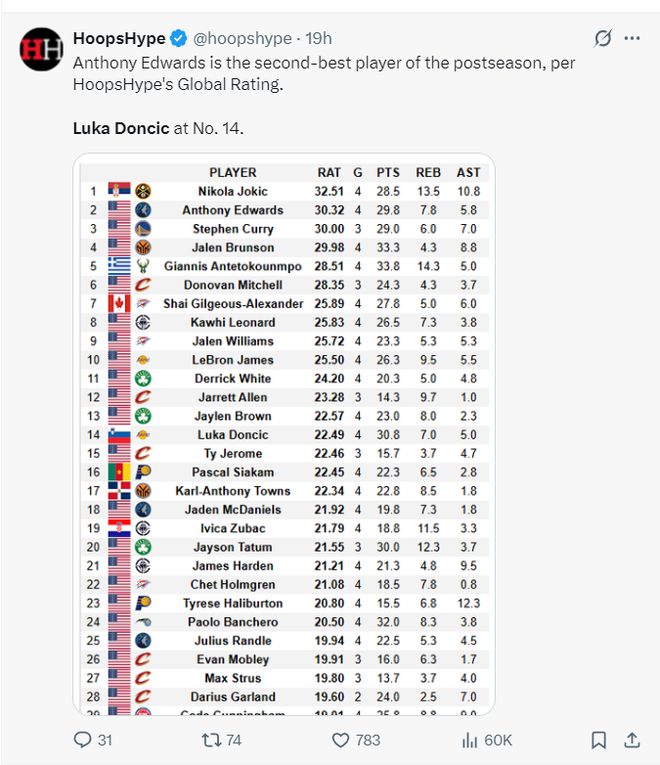Open the HoopsHype display name link
The width and height of the screenshot is (660, 765).
pos(118,39)
